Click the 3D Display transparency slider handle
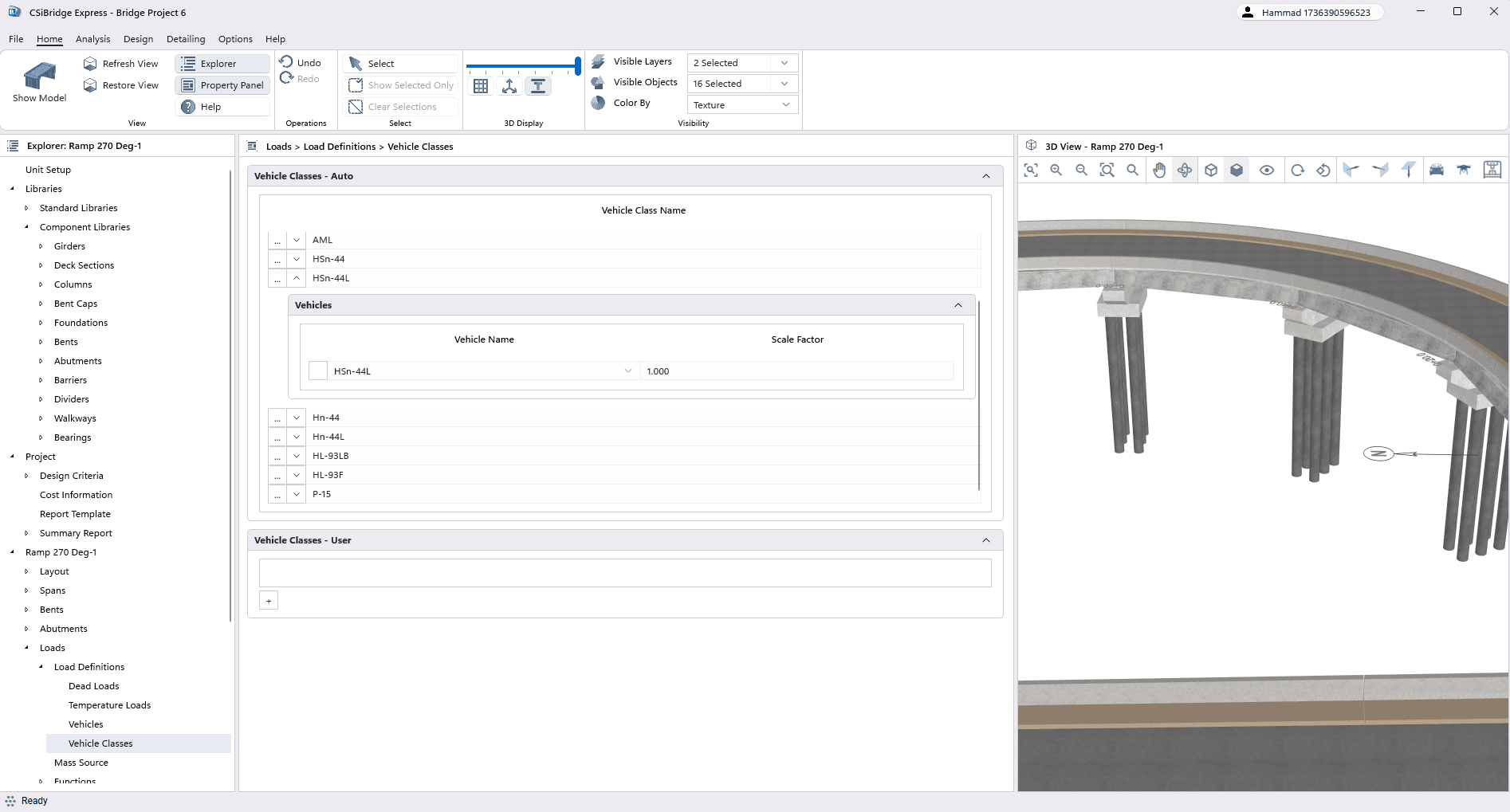 click(x=577, y=66)
